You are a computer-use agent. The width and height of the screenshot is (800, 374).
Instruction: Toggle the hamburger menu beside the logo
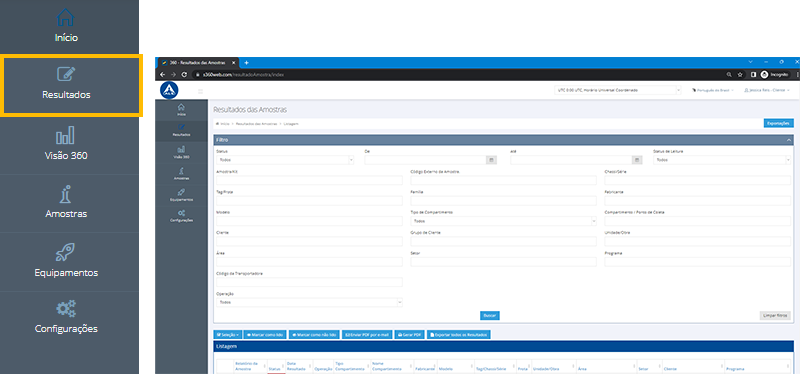(x=201, y=91)
